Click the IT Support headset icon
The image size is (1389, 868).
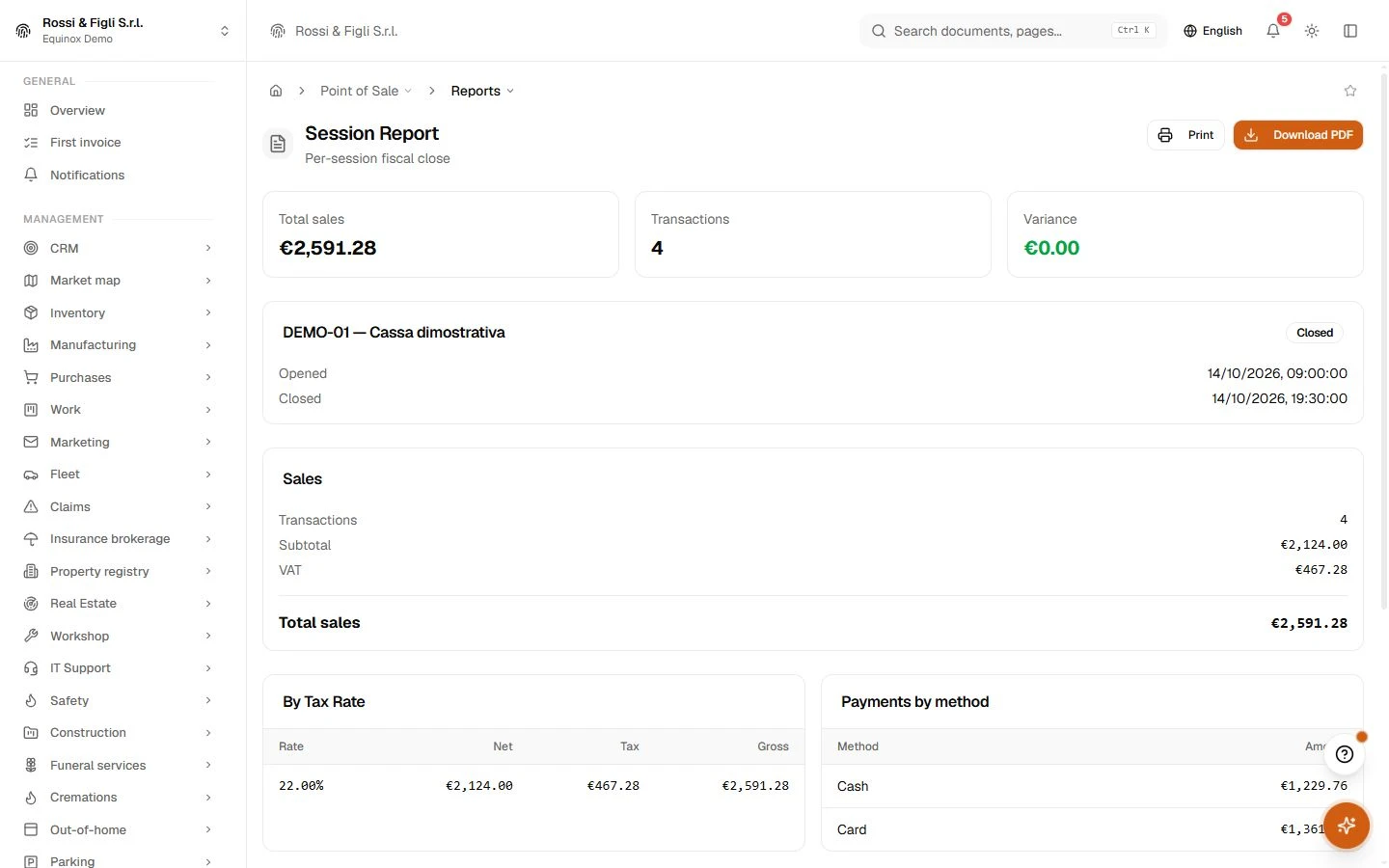(x=31, y=668)
